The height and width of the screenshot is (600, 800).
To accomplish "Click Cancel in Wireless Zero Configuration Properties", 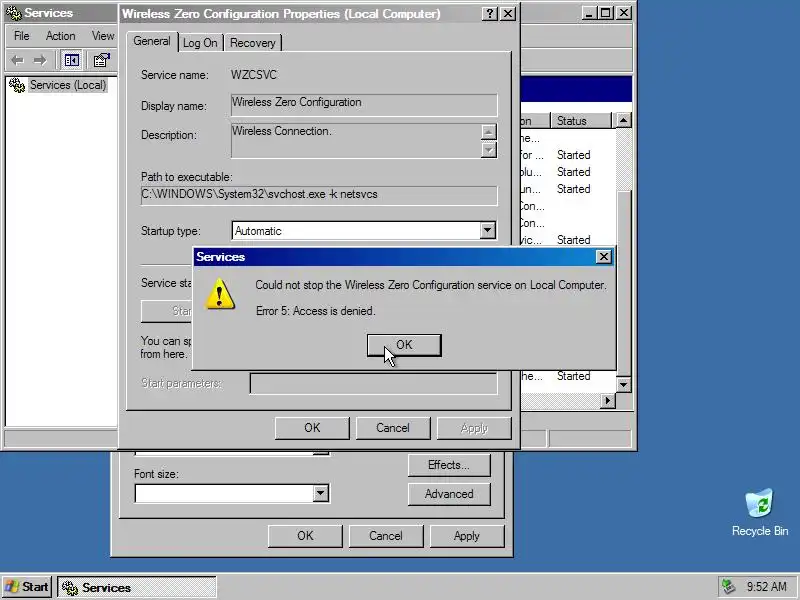I will 393,428.
